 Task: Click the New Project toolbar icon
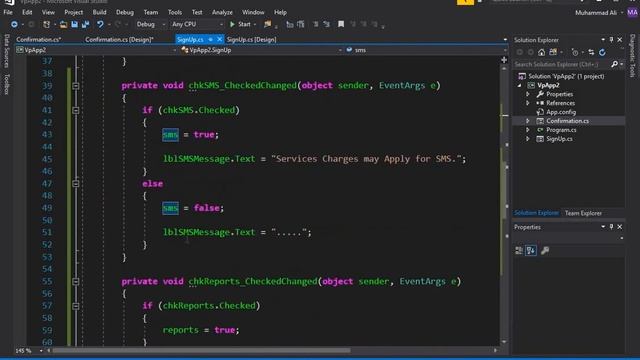[46, 24]
